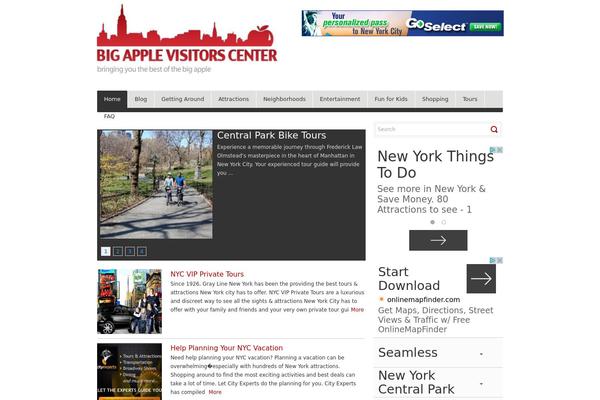
Task: Click the search magnifier icon
Action: pyautogui.click(x=494, y=129)
